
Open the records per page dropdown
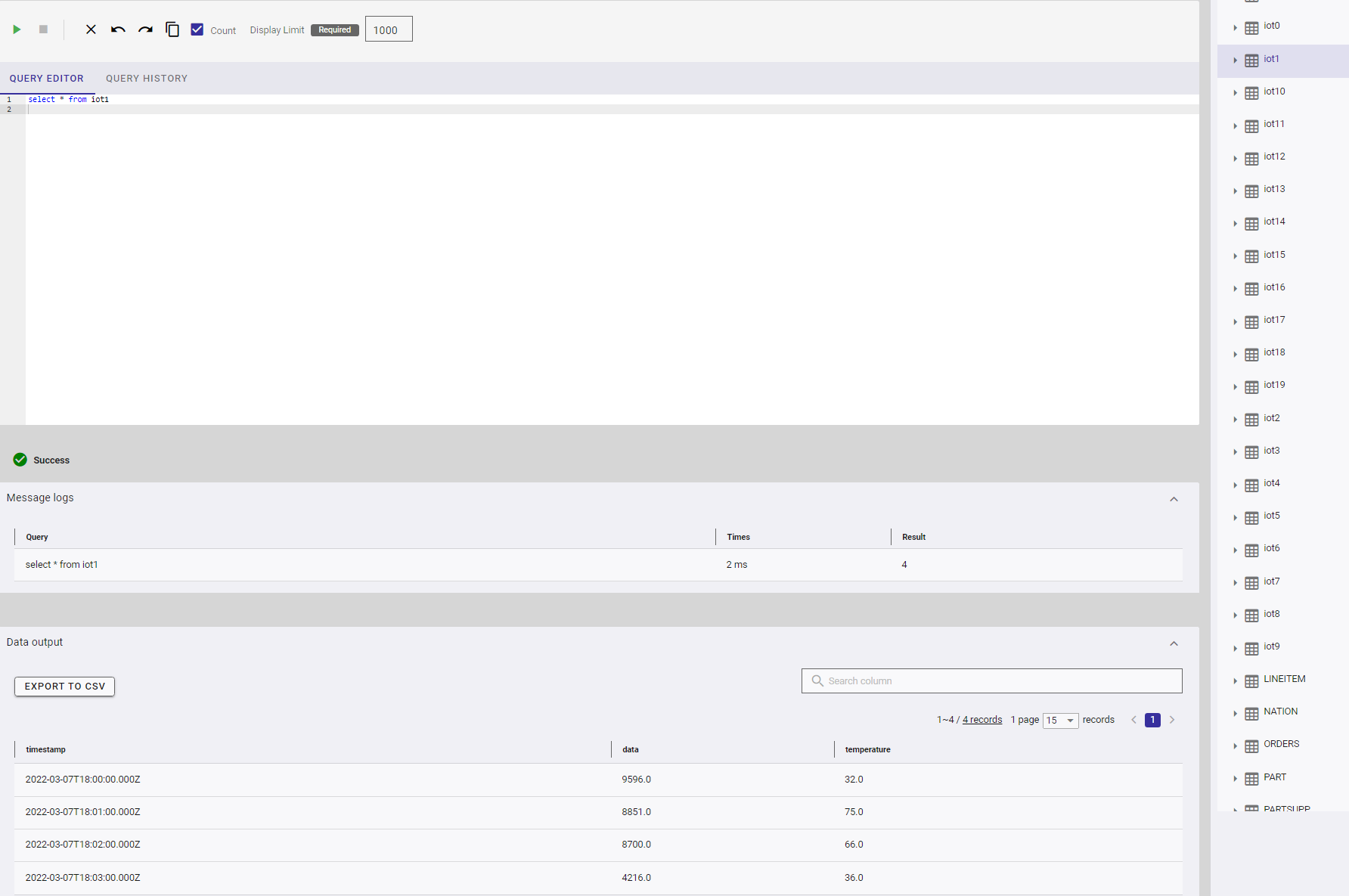[1060, 721]
